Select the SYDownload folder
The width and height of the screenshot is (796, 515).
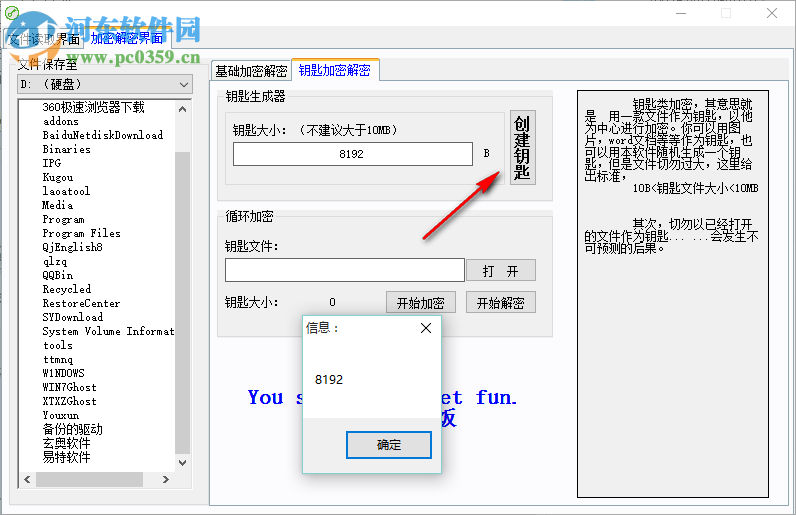(73, 317)
